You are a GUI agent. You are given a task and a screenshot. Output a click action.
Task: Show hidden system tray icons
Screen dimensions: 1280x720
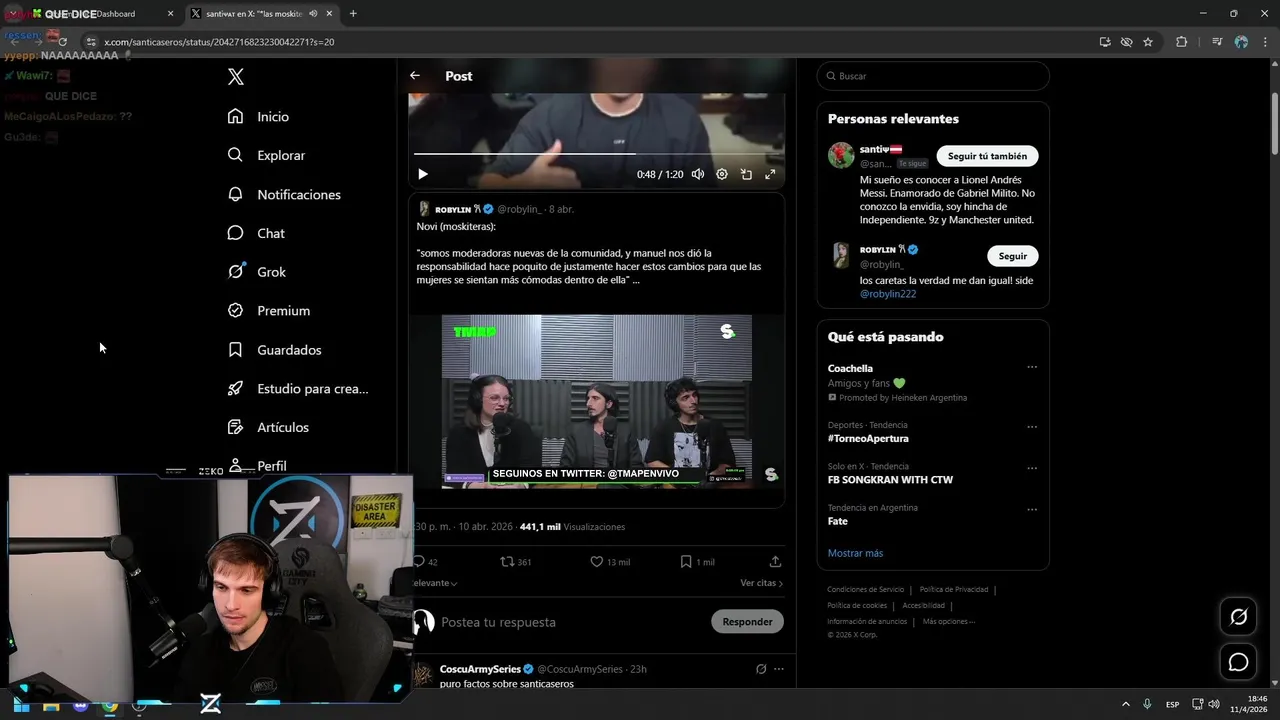pos(1126,705)
